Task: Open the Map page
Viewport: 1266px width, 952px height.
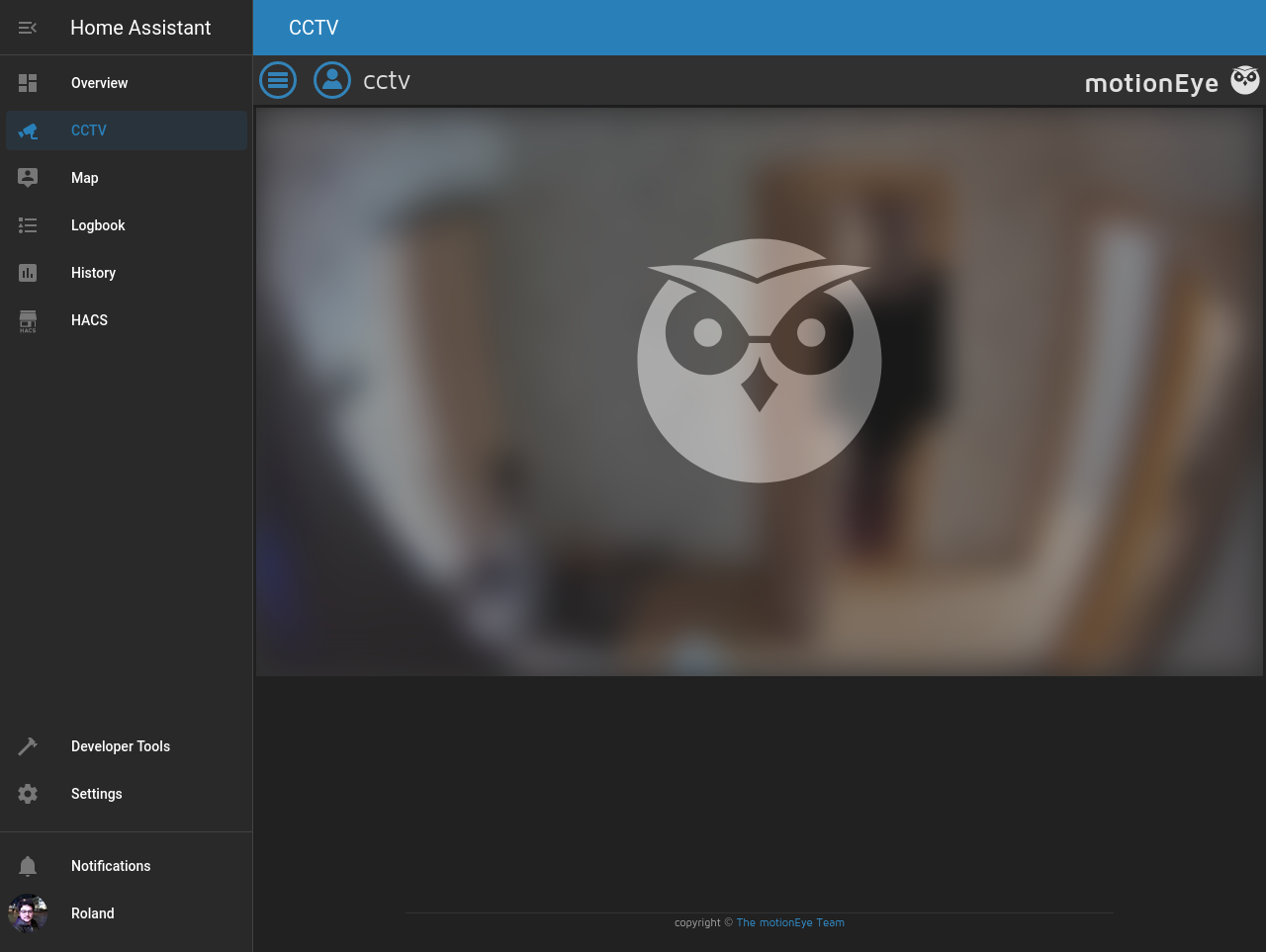Action: click(x=127, y=178)
